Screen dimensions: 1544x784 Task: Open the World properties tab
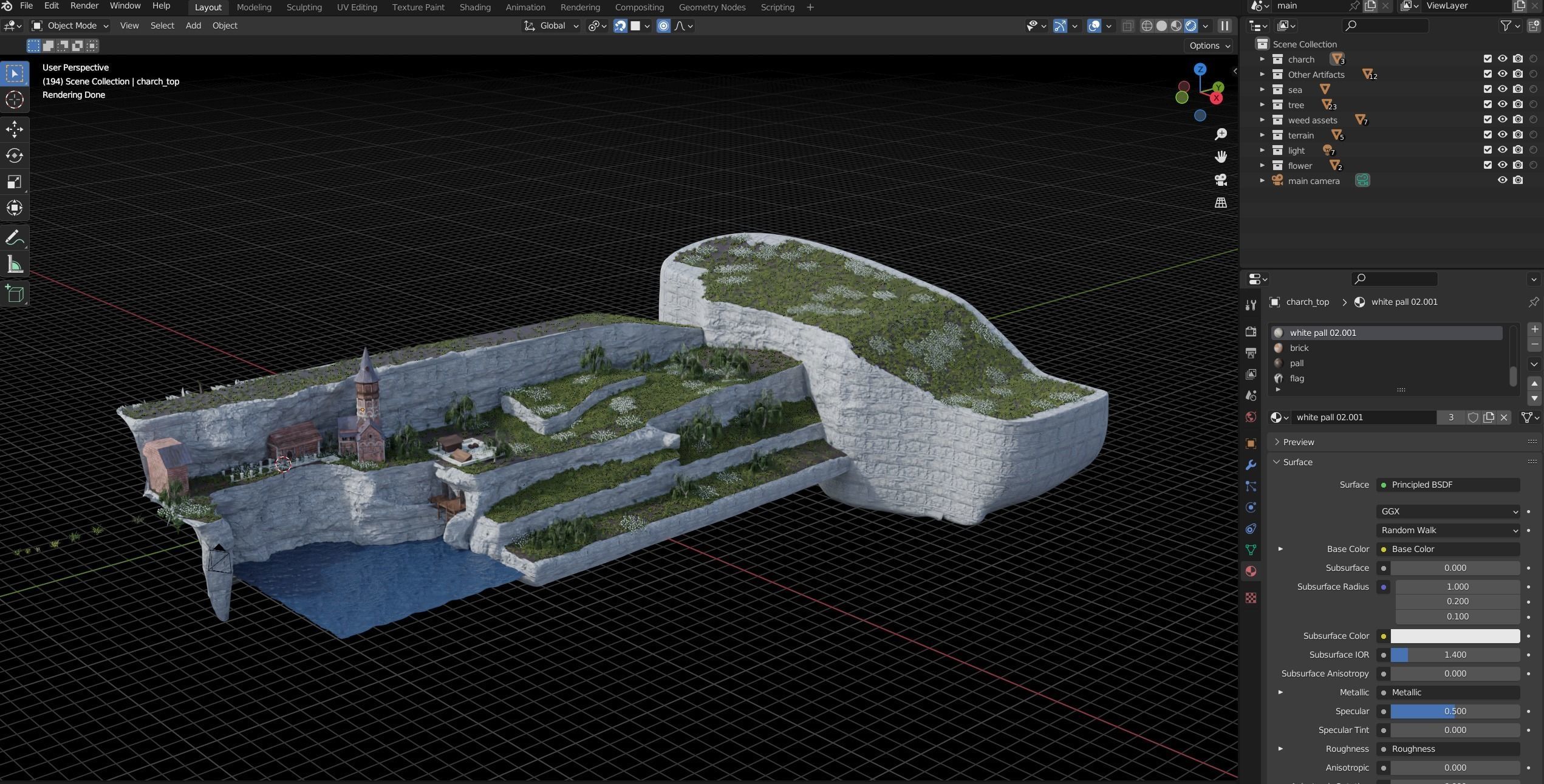1251,417
